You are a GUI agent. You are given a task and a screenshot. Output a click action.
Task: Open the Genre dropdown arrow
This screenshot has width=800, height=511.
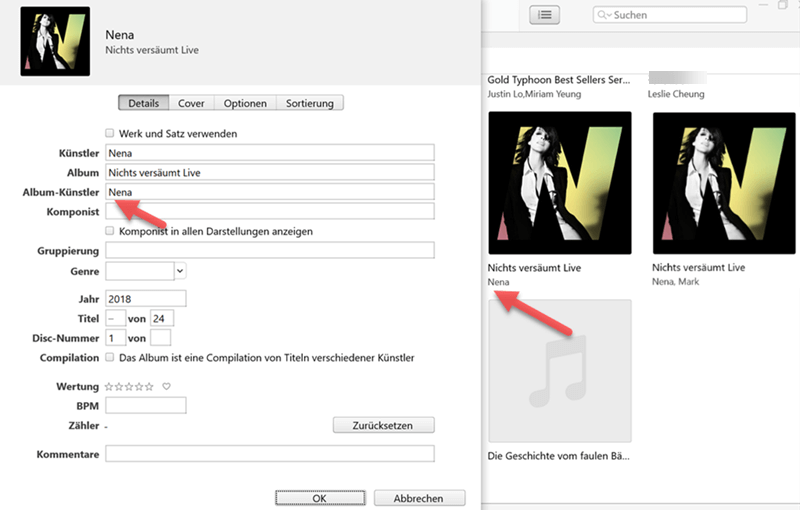point(180,271)
